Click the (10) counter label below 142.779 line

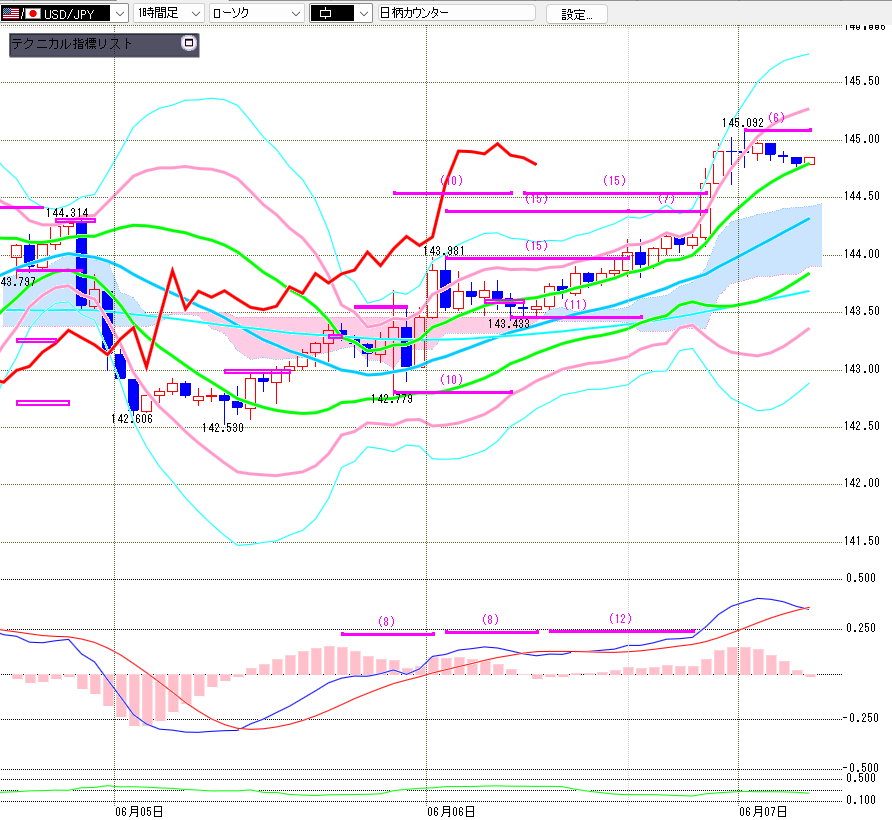coord(451,380)
